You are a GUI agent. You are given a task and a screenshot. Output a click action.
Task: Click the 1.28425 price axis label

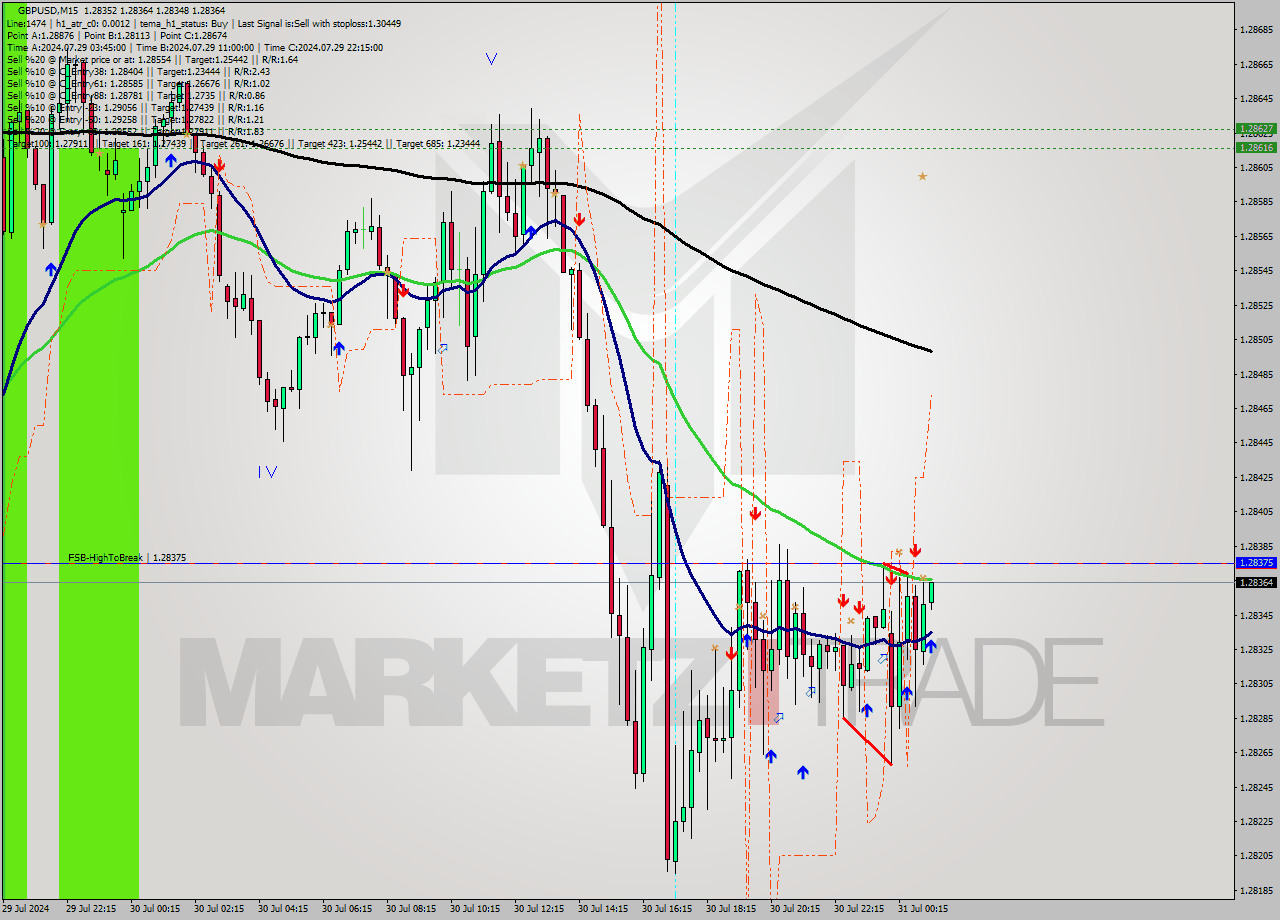pos(1256,477)
